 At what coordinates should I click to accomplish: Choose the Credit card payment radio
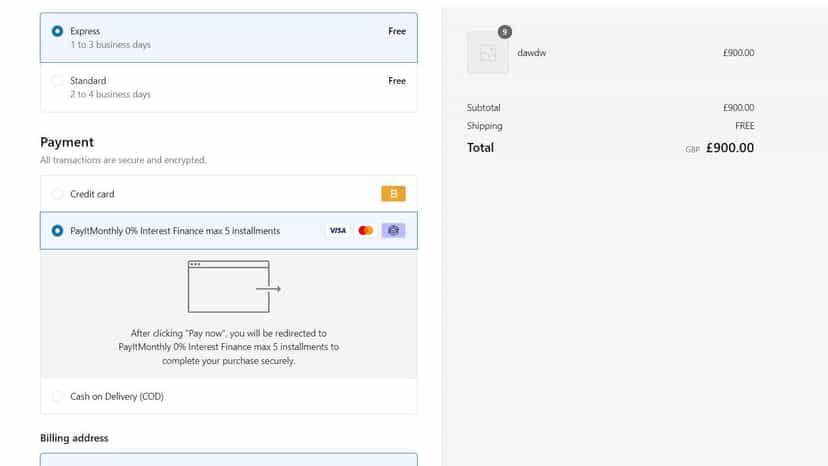[57, 194]
